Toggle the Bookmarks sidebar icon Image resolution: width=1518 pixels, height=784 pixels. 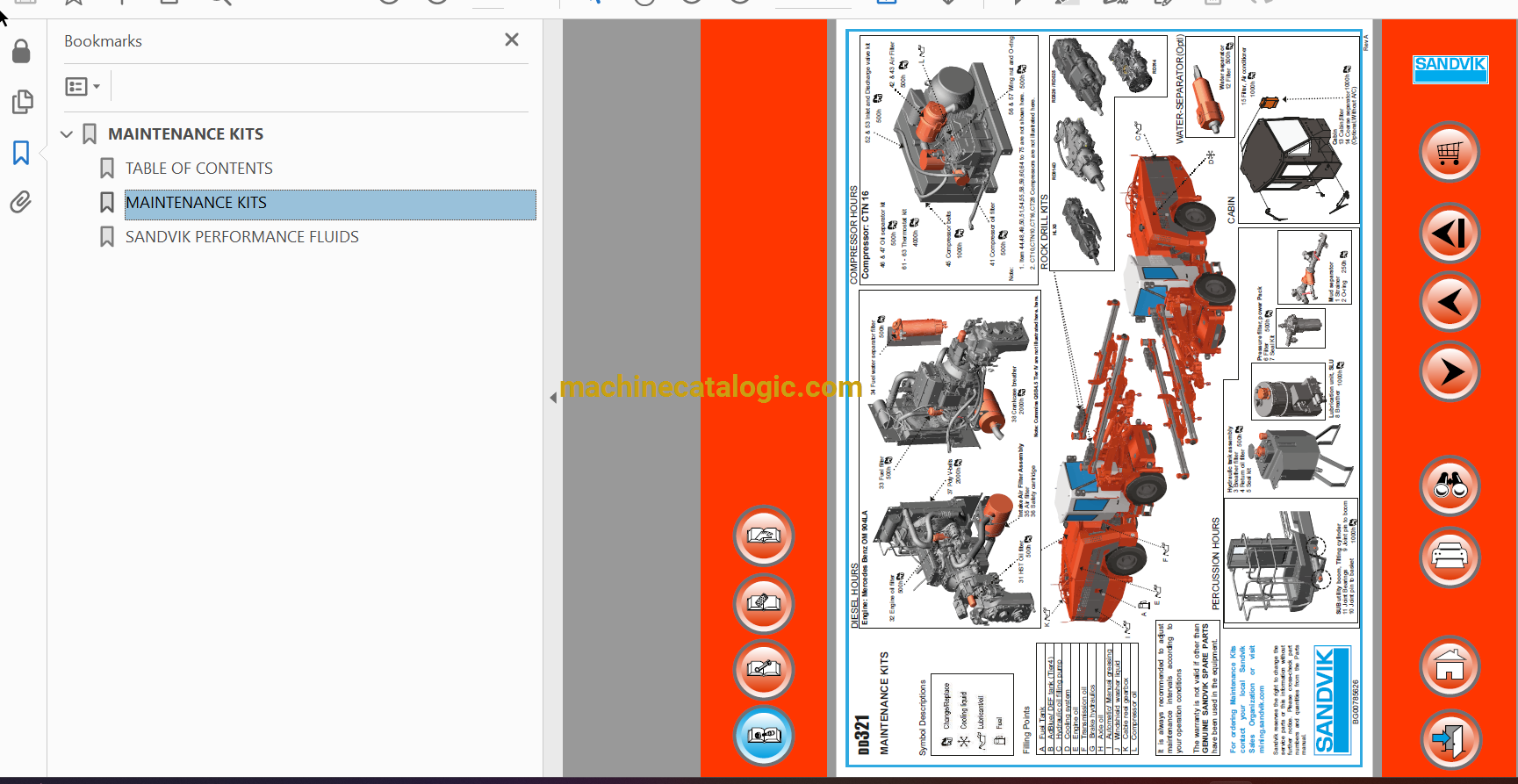(21, 153)
